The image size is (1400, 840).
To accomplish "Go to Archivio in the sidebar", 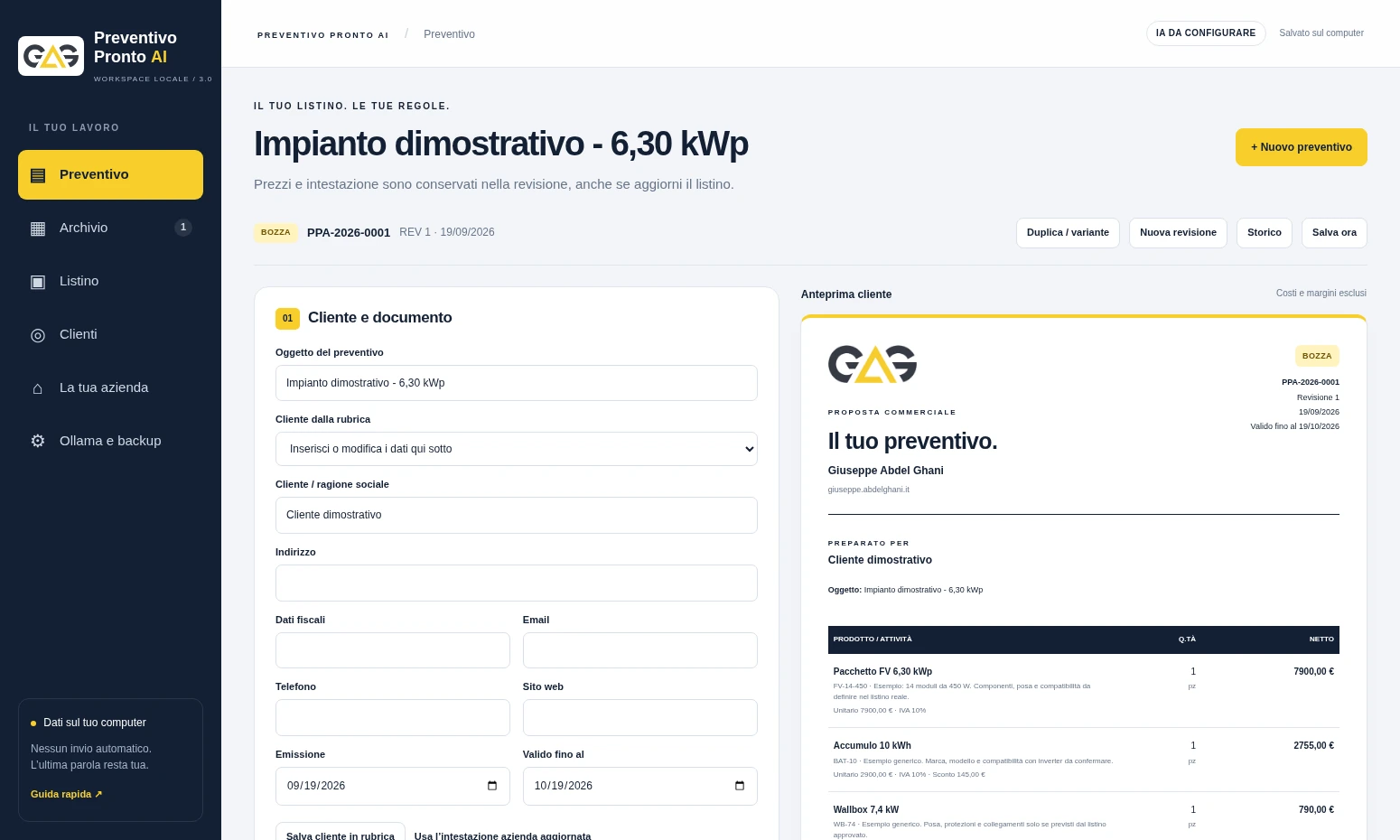I will pyautogui.click(x=110, y=228).
